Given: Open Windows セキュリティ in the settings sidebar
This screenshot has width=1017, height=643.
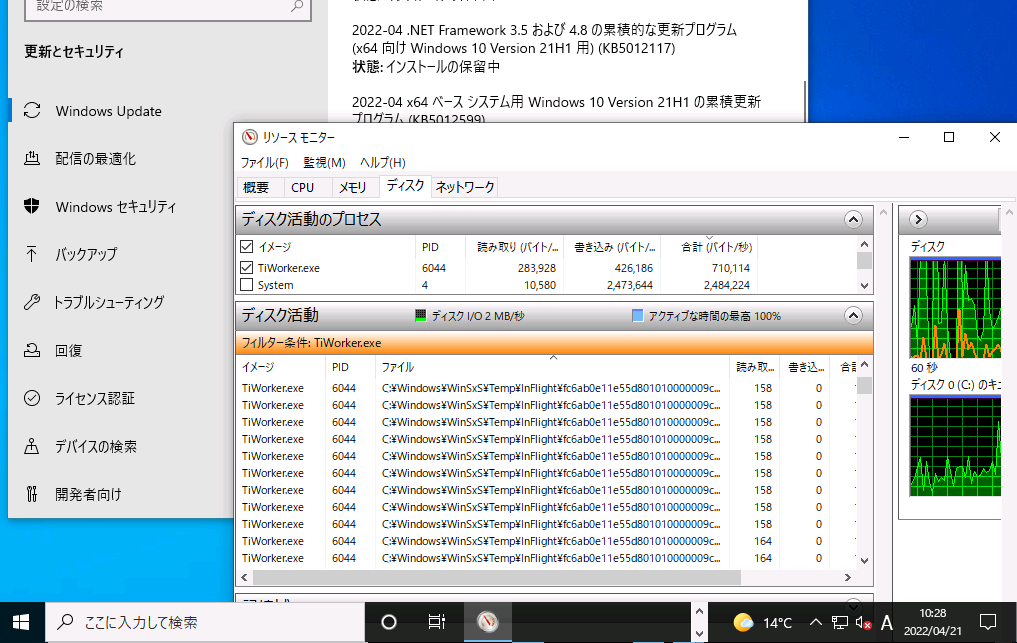Looking at the screenshot, I should [115, 207].
